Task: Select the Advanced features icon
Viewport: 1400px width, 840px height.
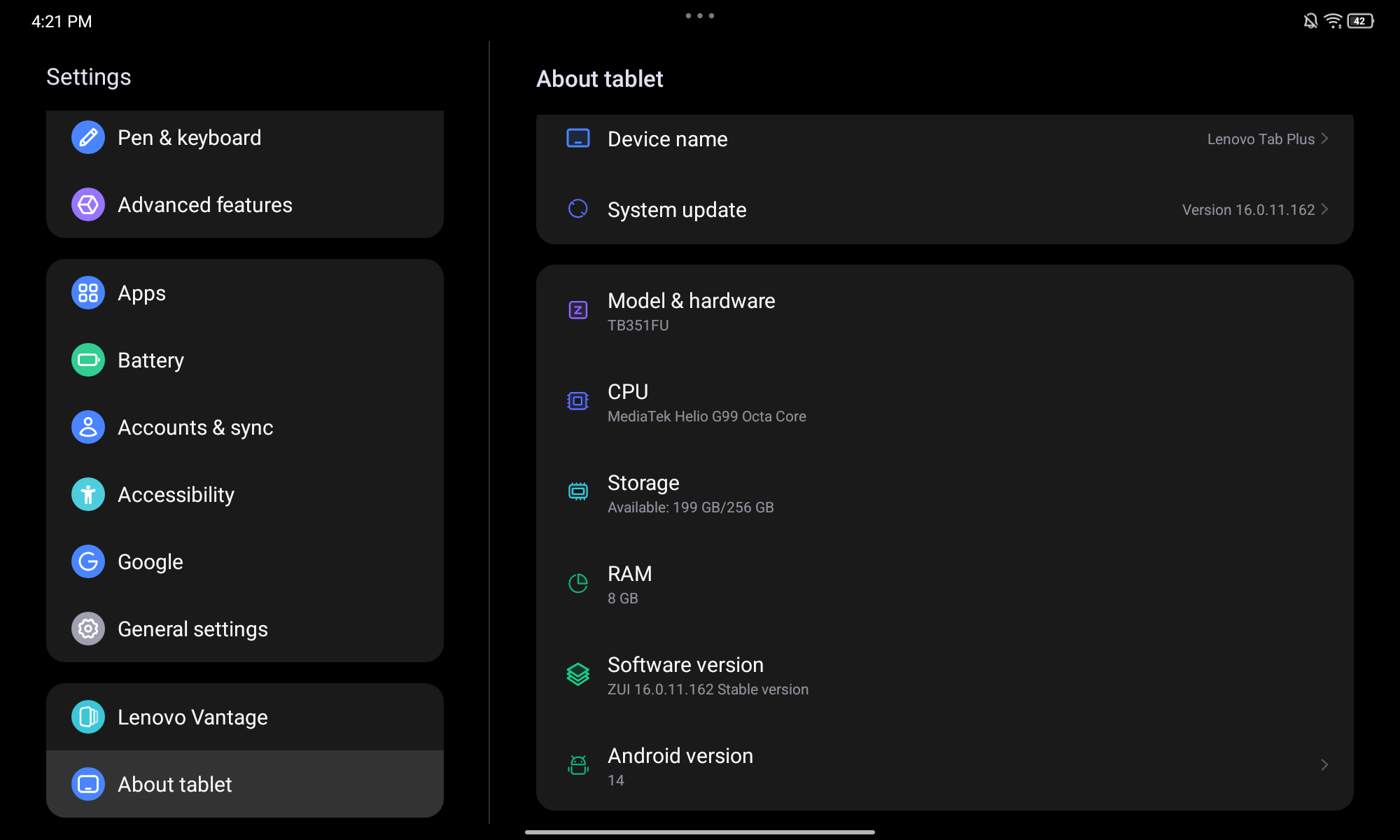Action: 88,204
